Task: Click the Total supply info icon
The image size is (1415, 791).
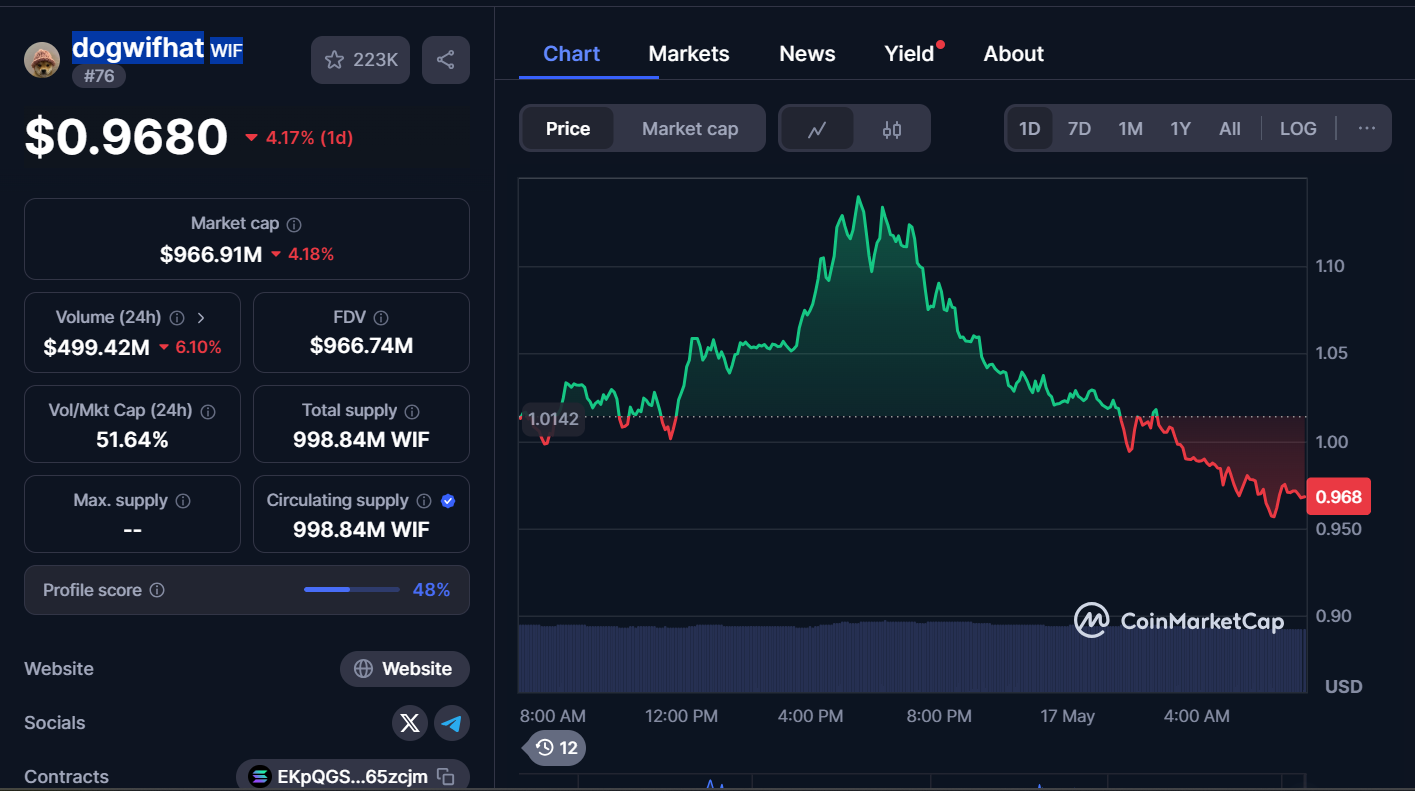Action: pos(412,412)
